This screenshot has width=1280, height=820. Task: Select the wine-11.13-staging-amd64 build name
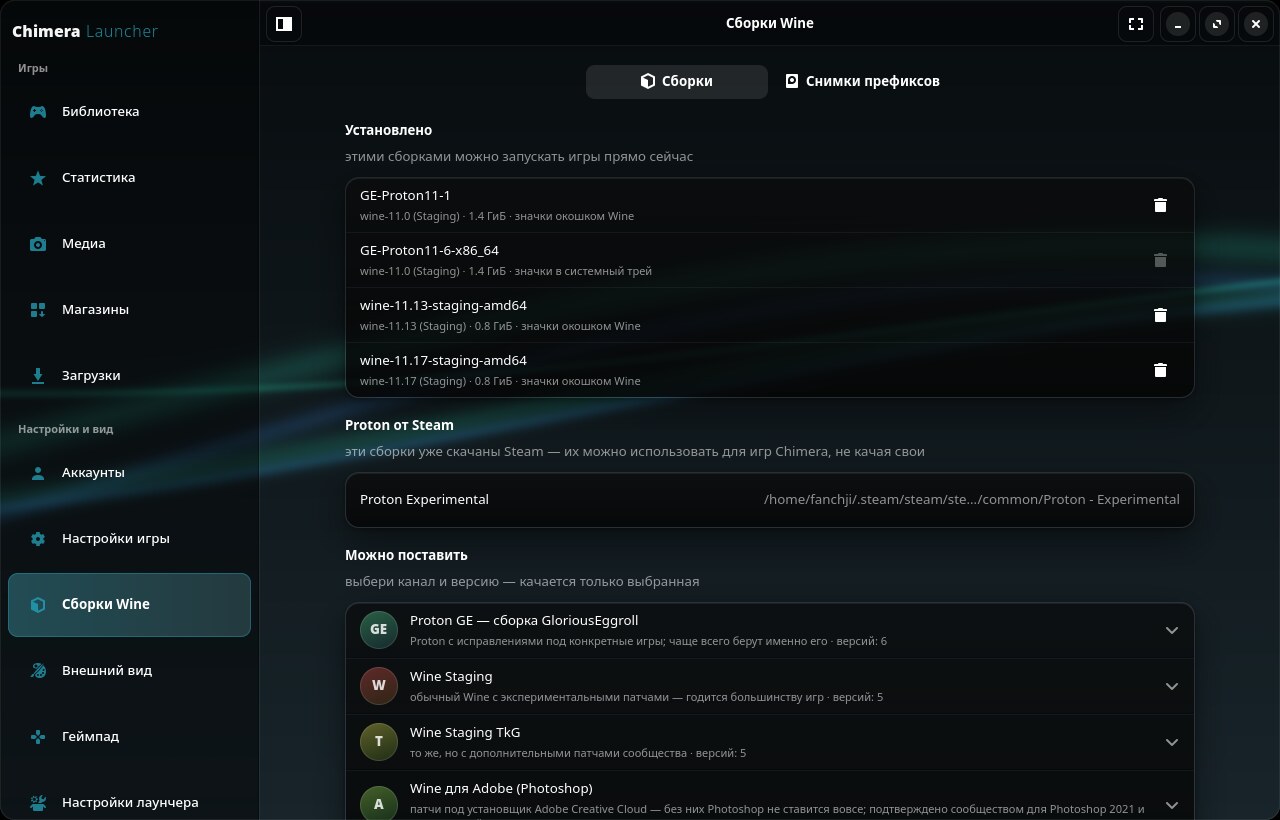tap(443, 306)
